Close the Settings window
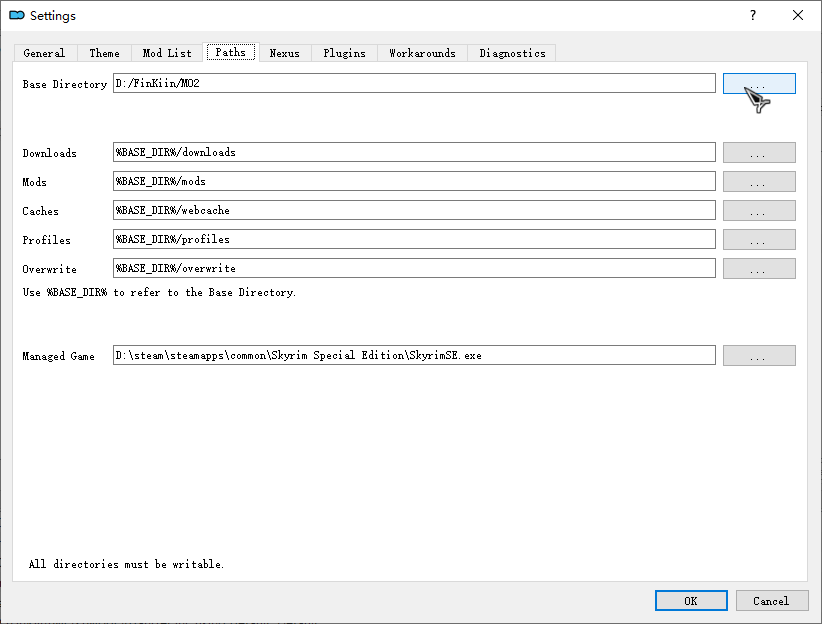The width and height of the screenshot is (822, 624). click(798, 15)
